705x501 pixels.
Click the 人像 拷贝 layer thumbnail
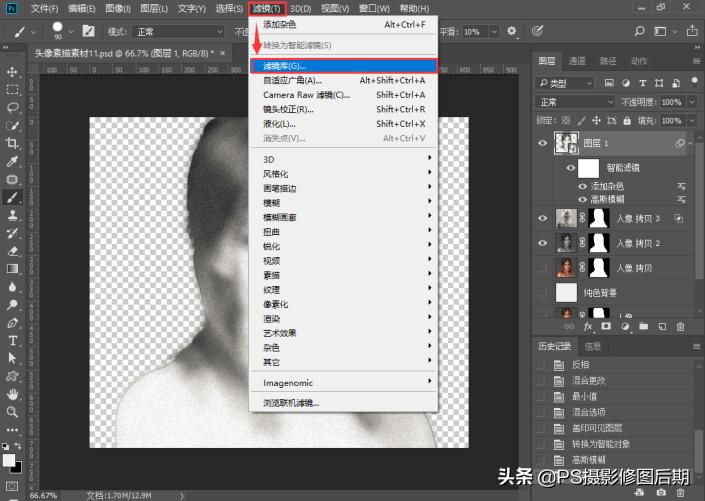click(566, 268)
